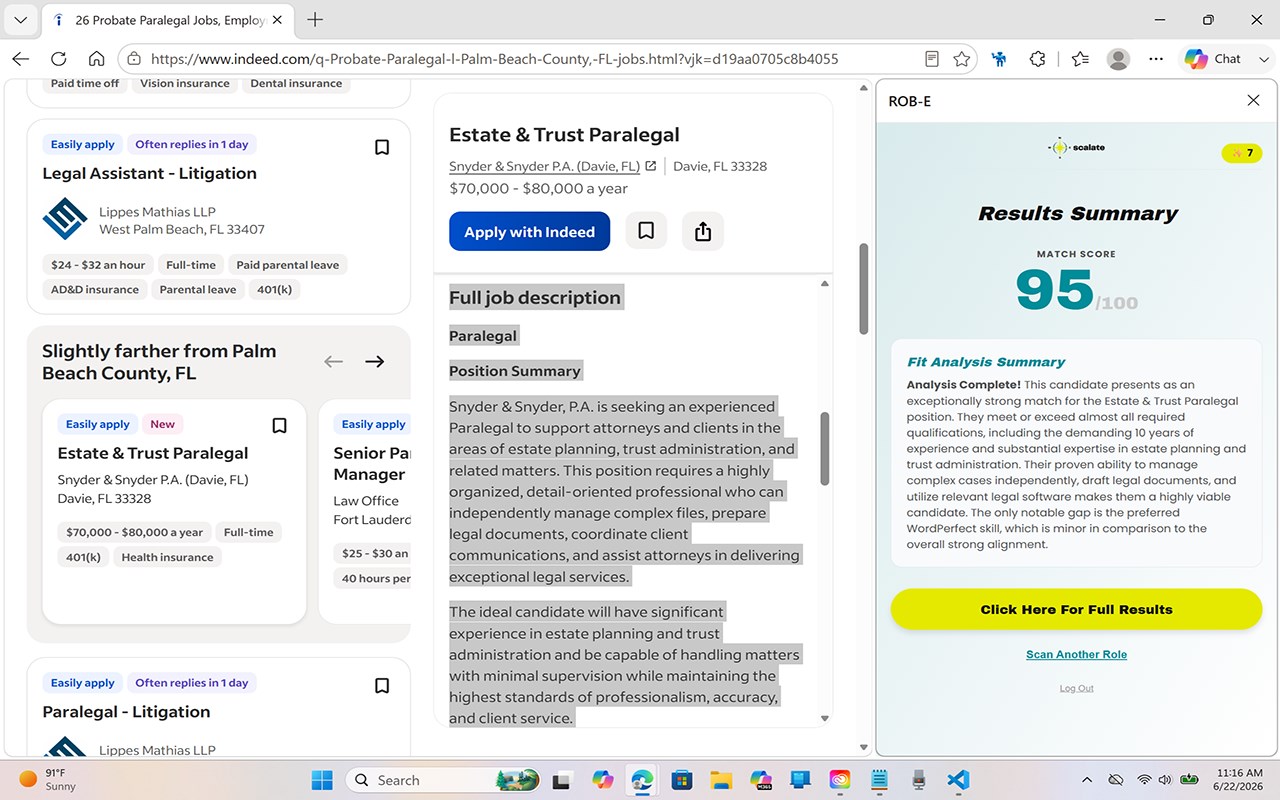Click the job details panel scrollbar thumb

pos(864,289)
